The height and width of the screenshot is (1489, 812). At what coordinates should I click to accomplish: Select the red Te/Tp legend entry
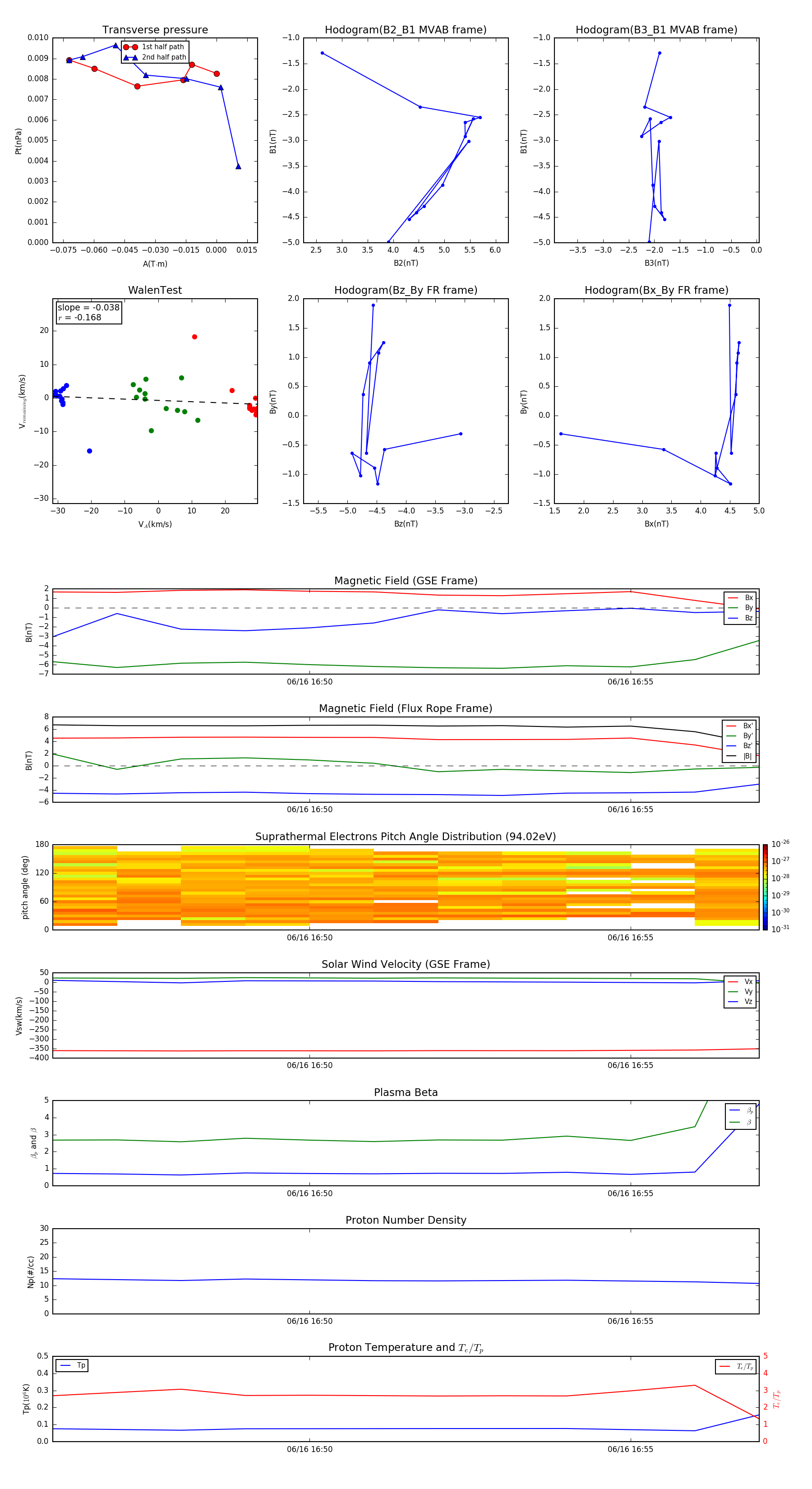pos(736,1366)
